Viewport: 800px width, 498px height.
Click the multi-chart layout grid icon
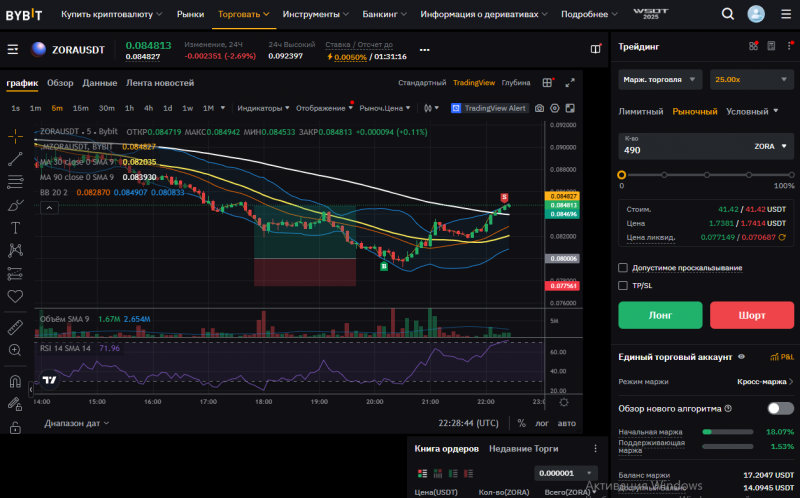(547, 83)
